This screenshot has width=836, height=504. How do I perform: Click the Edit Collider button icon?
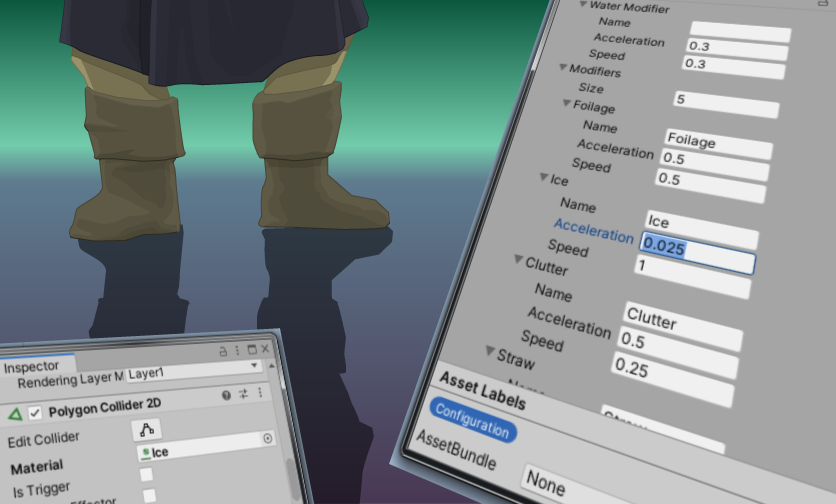point(147,429)
